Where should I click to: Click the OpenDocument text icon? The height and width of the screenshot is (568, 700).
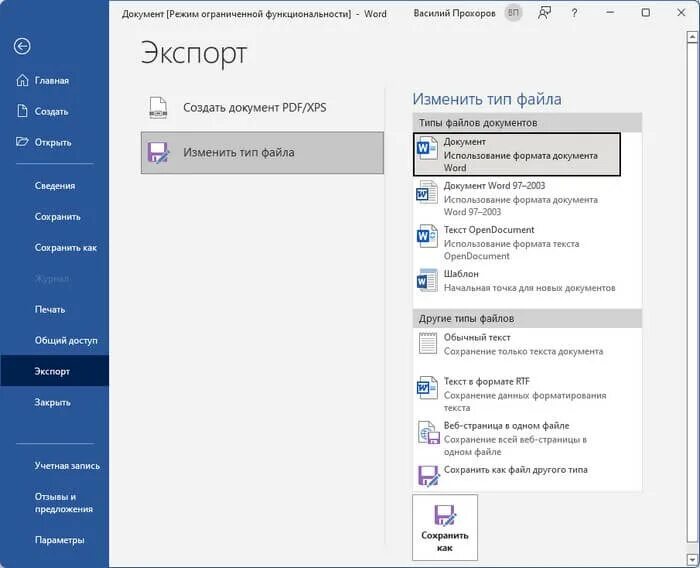tap(427, 236)
